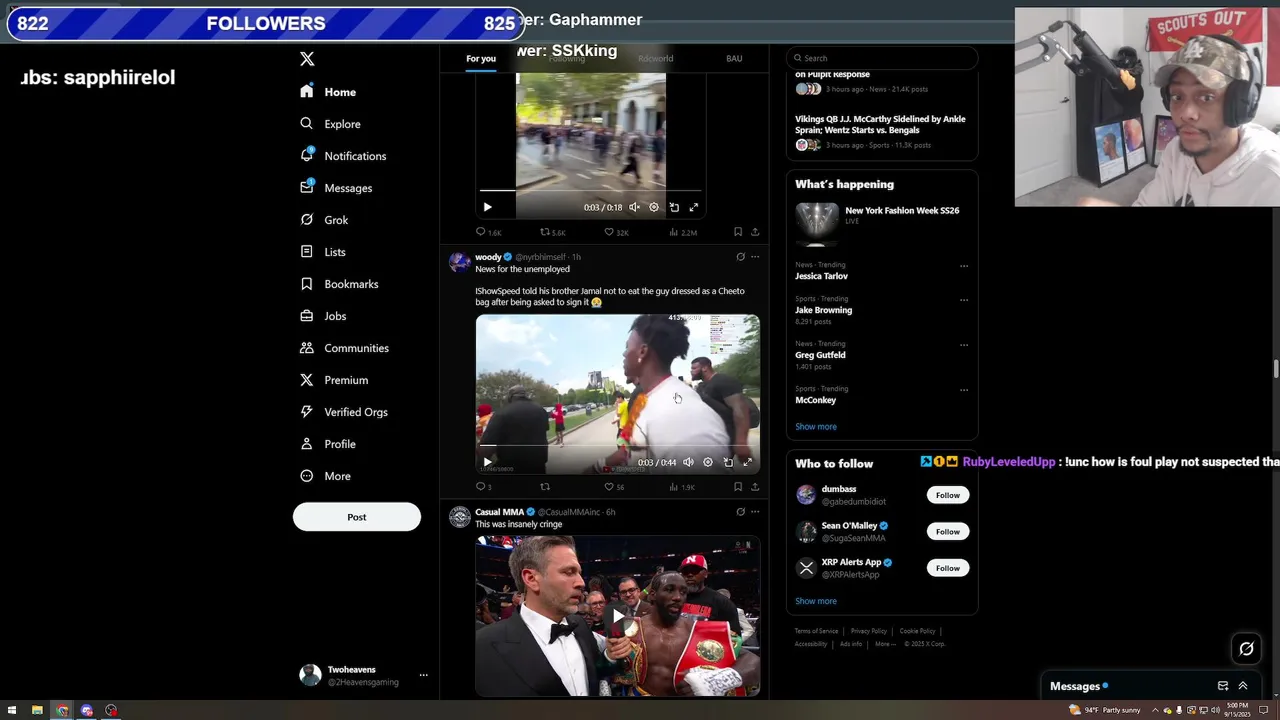
Task: Open Verified Orgs in sidebar
Action: [x=343, y=412]
